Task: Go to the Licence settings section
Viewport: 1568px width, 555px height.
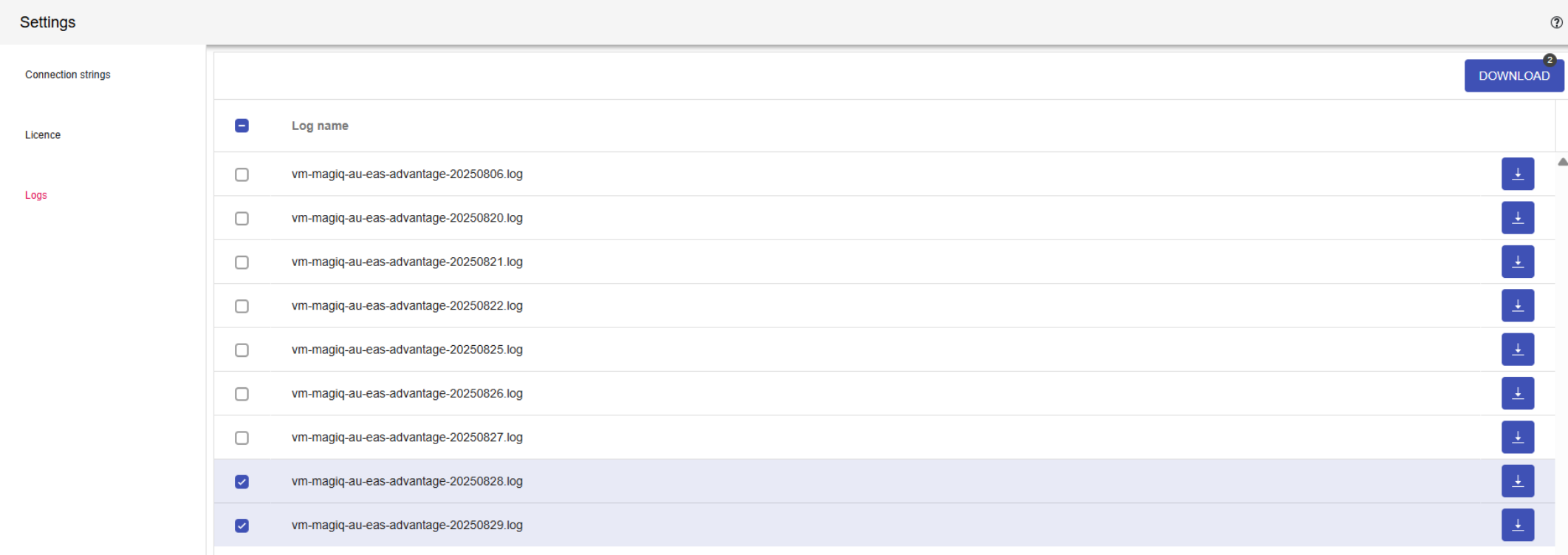Action: pyautogui.click(x=43, y=135)
